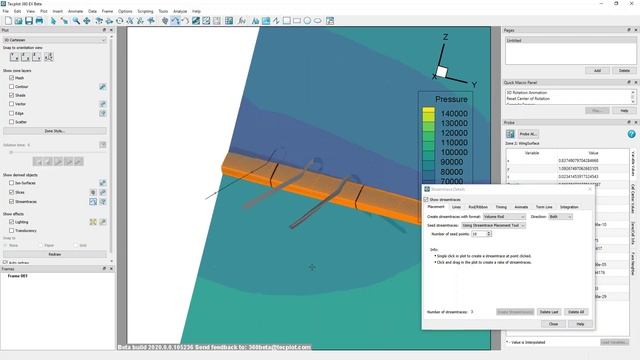Toggle the Shade zone layer checkbox
The image size is (640, 360).
11,95
